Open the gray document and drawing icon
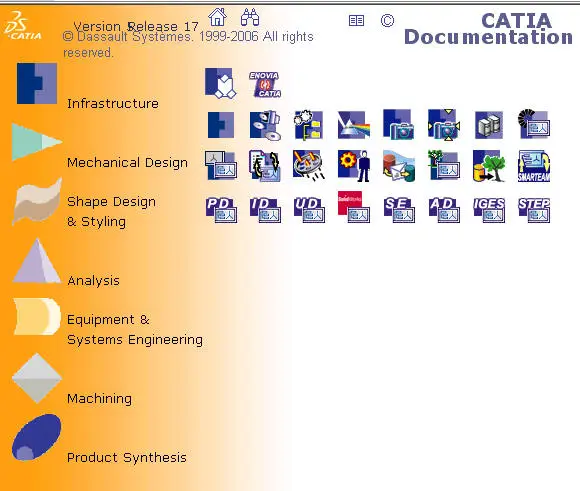 click(x=221, y=165)
